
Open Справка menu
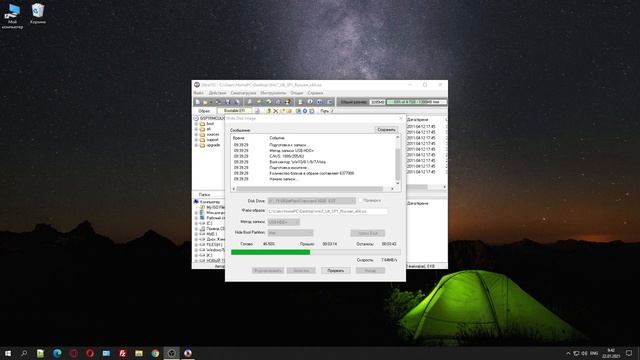point(316,93)
